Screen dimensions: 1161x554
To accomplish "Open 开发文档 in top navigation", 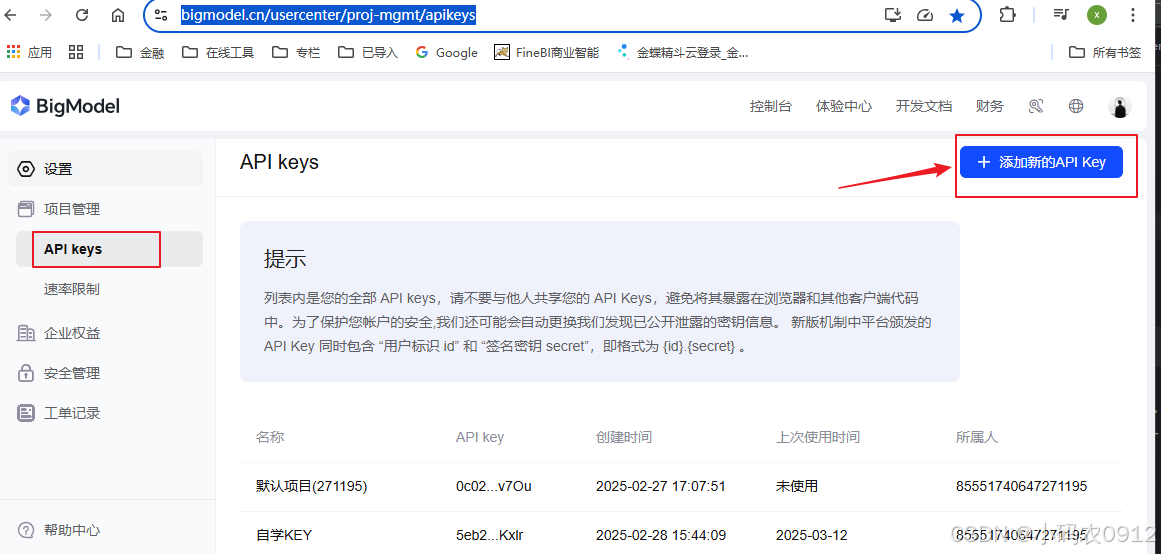I will point(923,106).
